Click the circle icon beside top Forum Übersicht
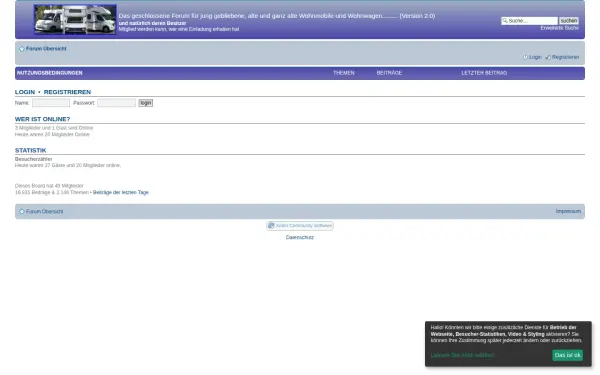Viewport: 600px width, 375px height. pyautogui.click(x=22, y=49)
